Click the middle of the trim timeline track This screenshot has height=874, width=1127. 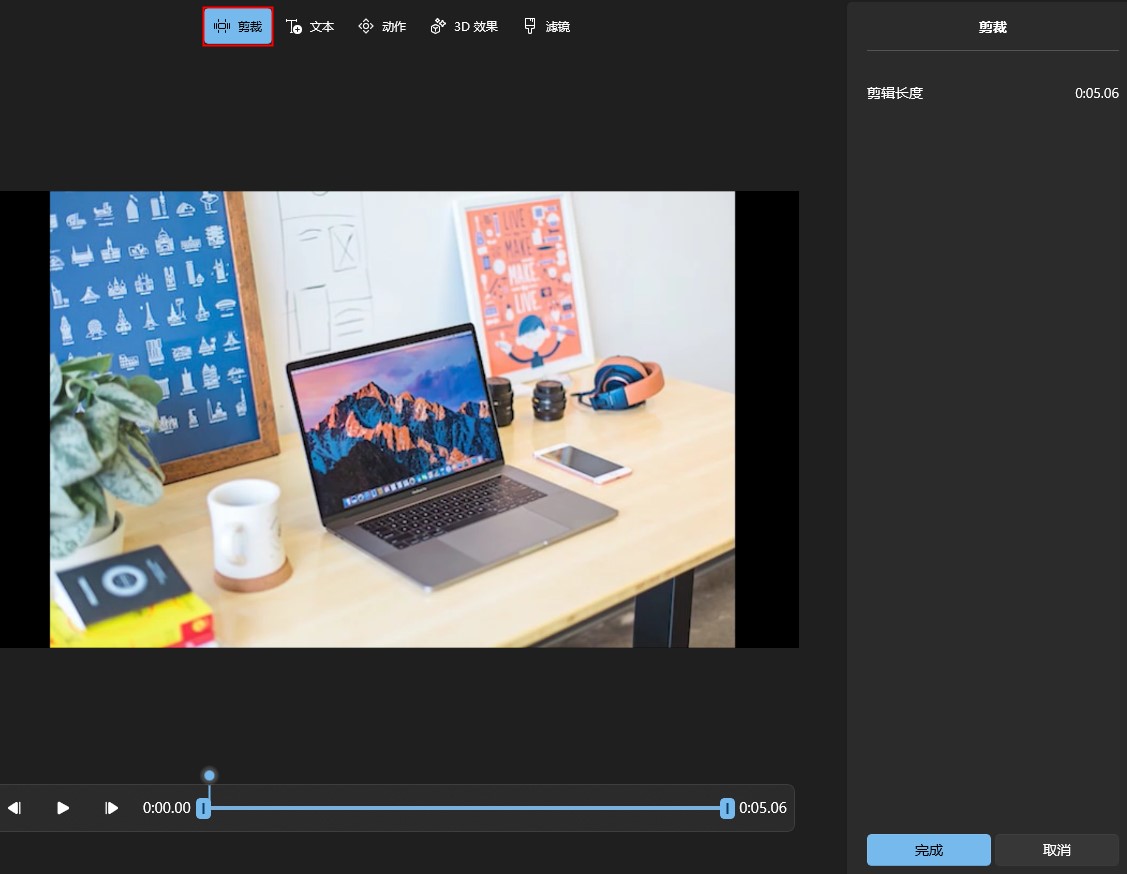(x=465, y=808)
